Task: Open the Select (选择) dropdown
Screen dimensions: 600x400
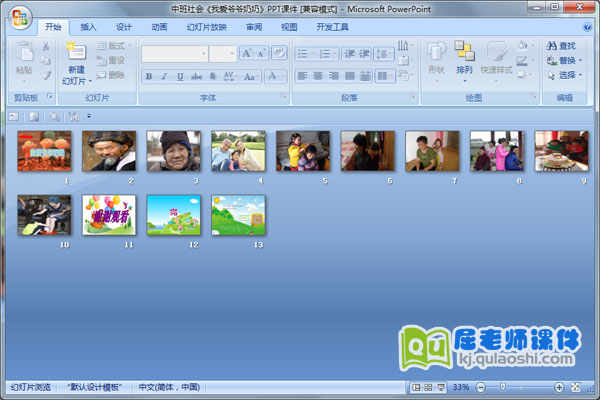Action: click(x=582, y=75)
